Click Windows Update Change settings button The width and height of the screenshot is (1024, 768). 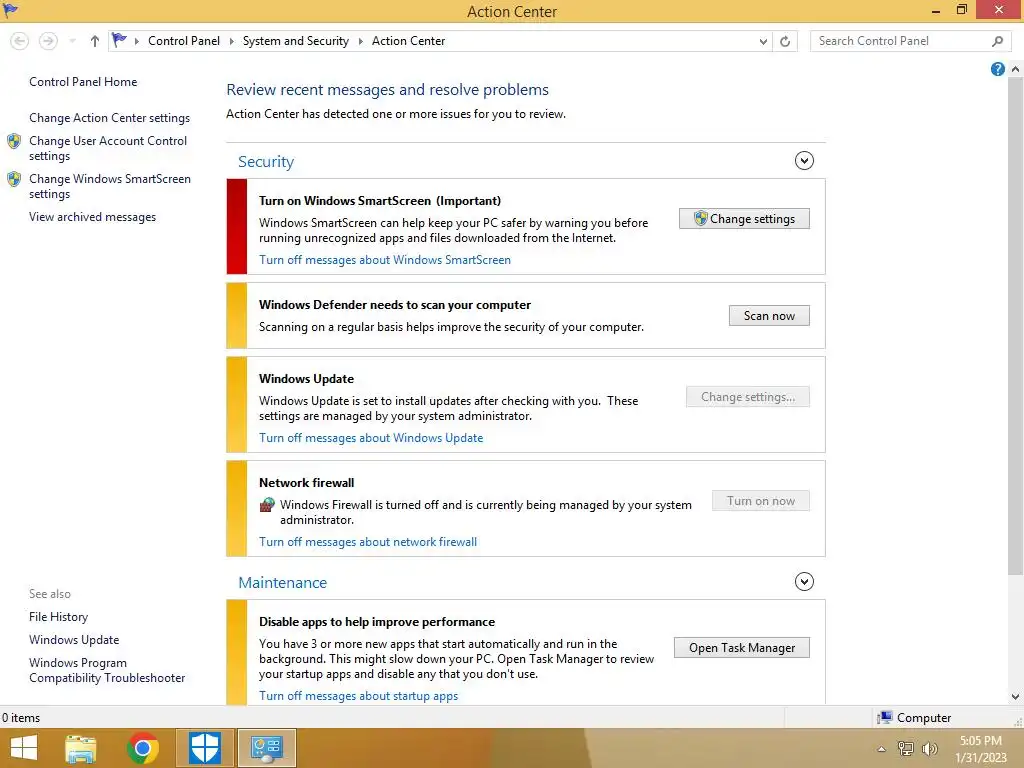pos(747,397)
